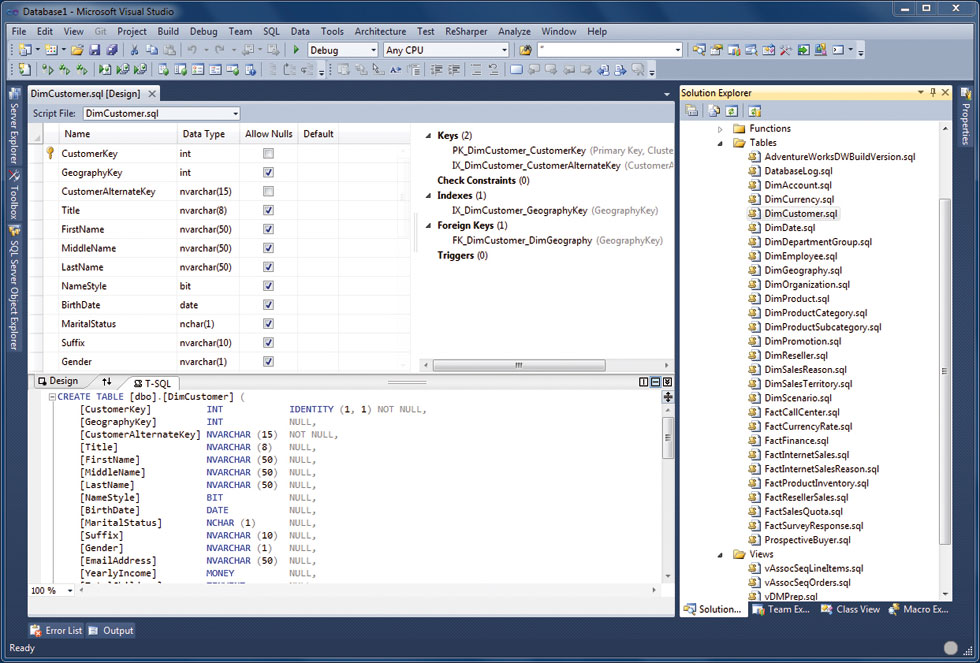Image resolution: width=980 pixels, height=663 pixels.
Task: Switch to the T-SQL pane tab
Action: pos(152,383)
